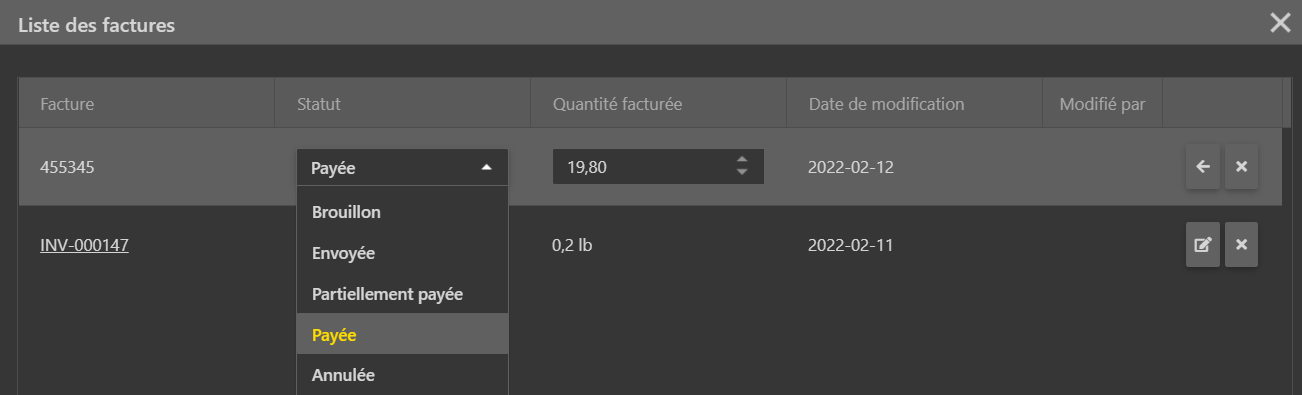
Task: Click the Quantité facturée column header
Action: [659, 103]
